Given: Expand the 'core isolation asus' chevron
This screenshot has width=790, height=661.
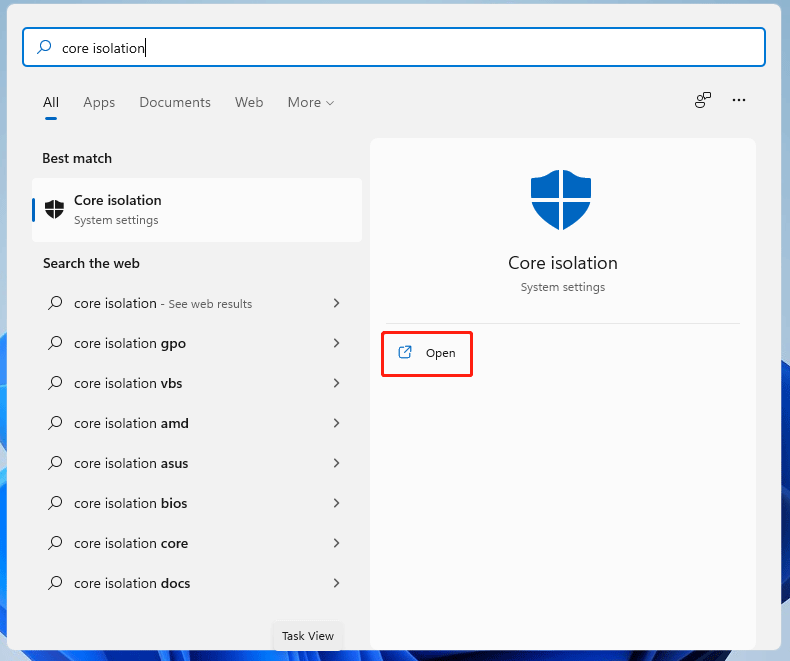Looking at the screenshot, I should 337,463.
